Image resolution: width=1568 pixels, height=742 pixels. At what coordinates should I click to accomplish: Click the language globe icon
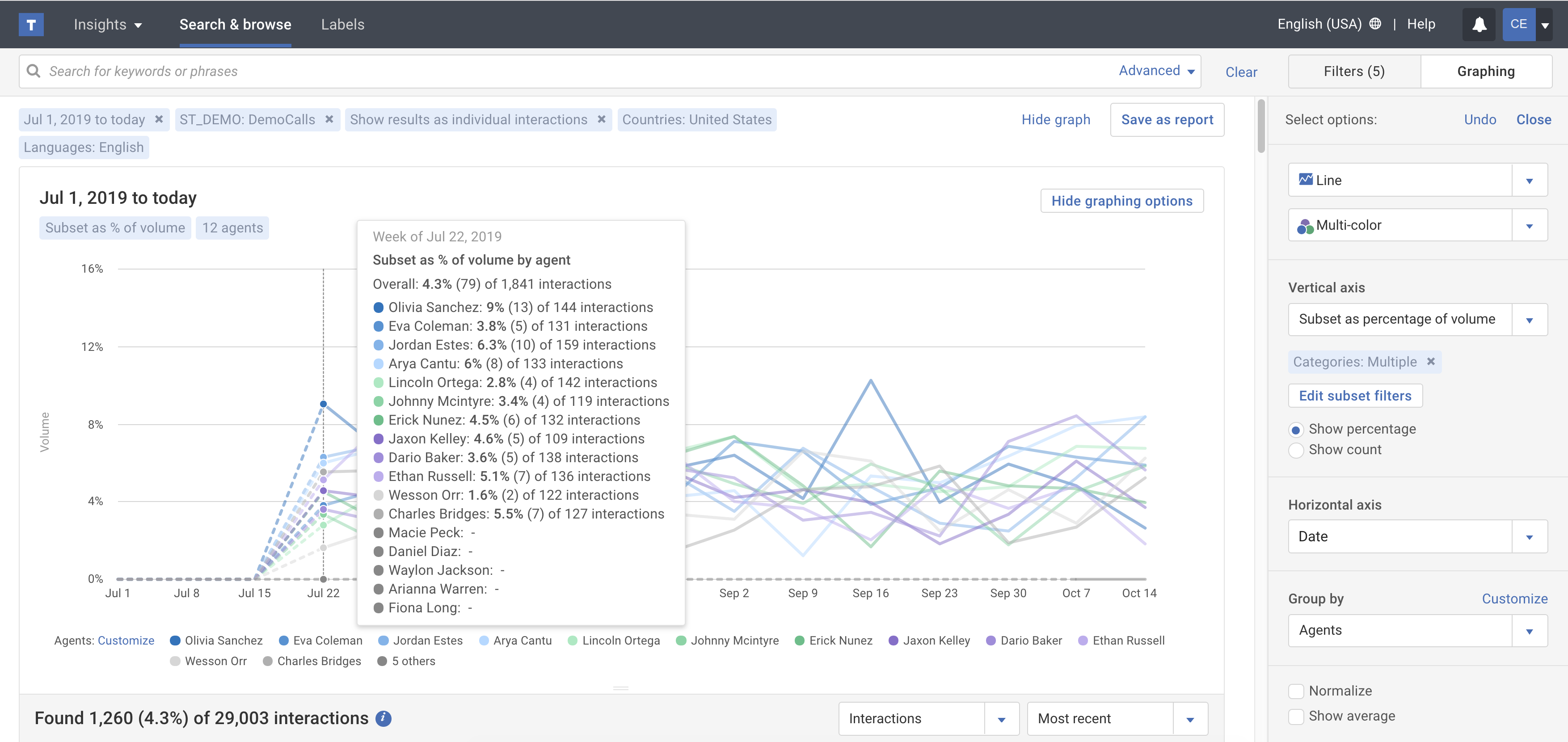tap(1374, 24)
